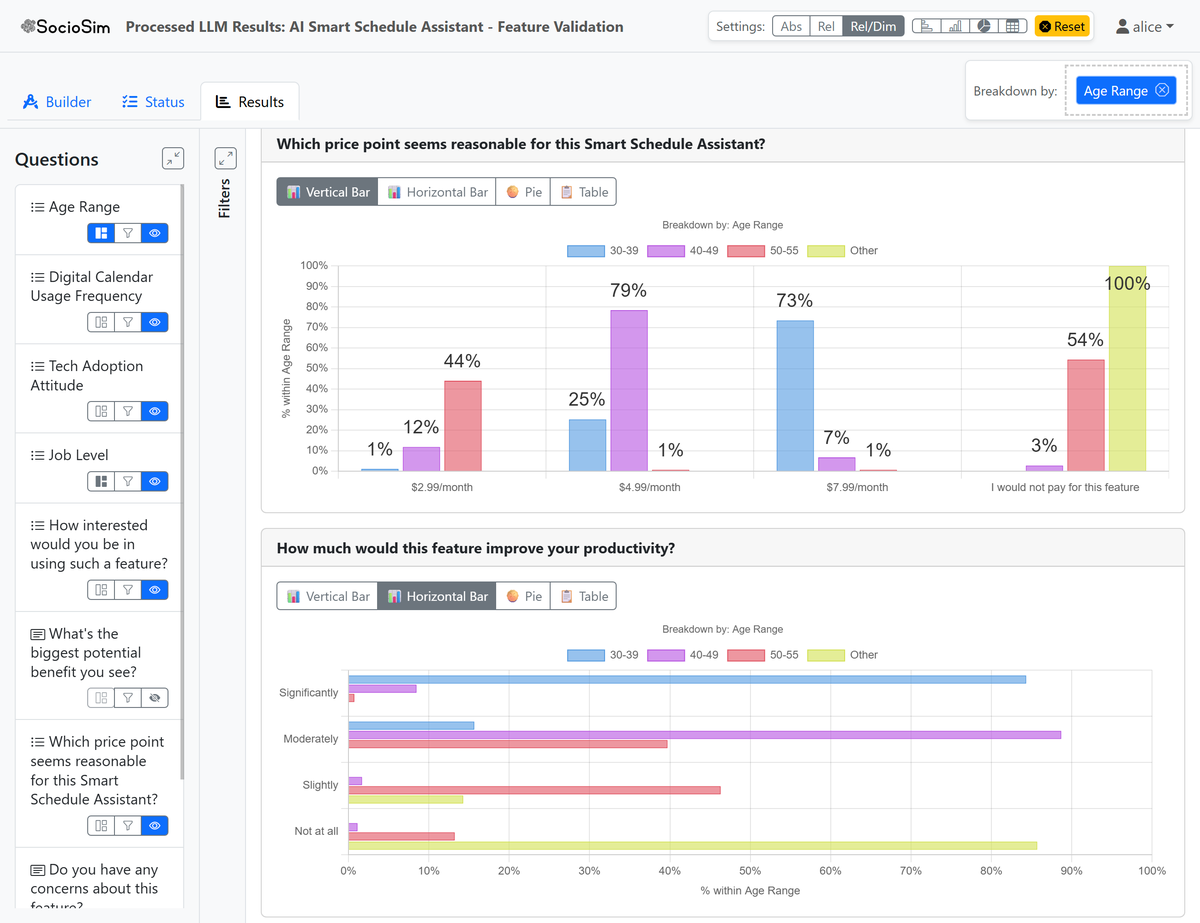
Task: Click the 79% bar at $4.99/month
Action: pyautogui.click(x=629, y=390)
